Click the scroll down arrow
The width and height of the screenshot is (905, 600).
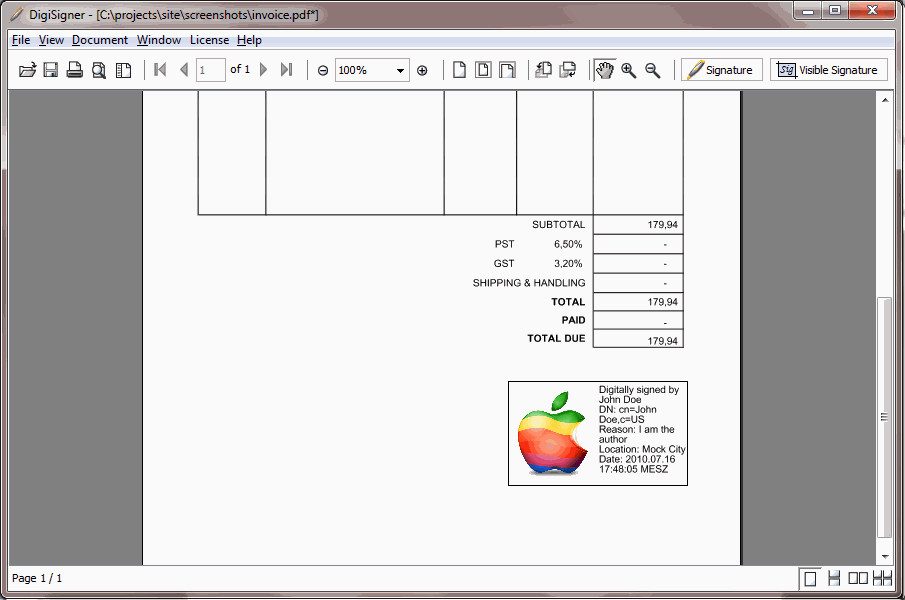pos(885,557)
